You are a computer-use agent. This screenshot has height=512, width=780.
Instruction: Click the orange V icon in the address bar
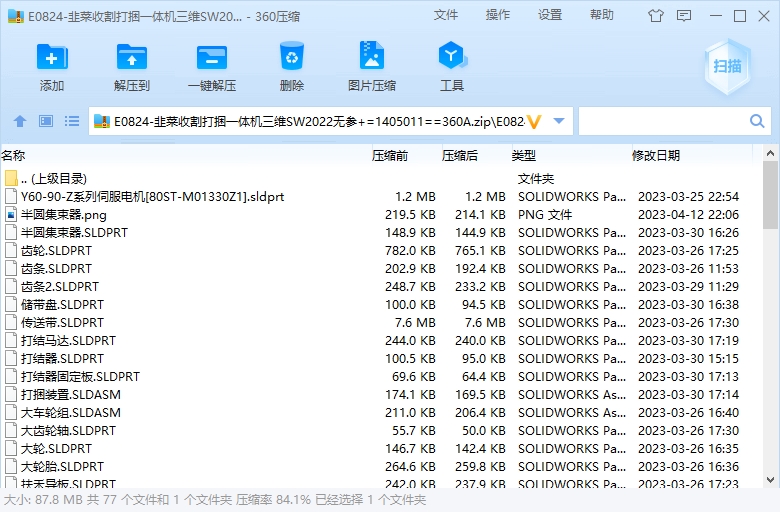(534, 121)
